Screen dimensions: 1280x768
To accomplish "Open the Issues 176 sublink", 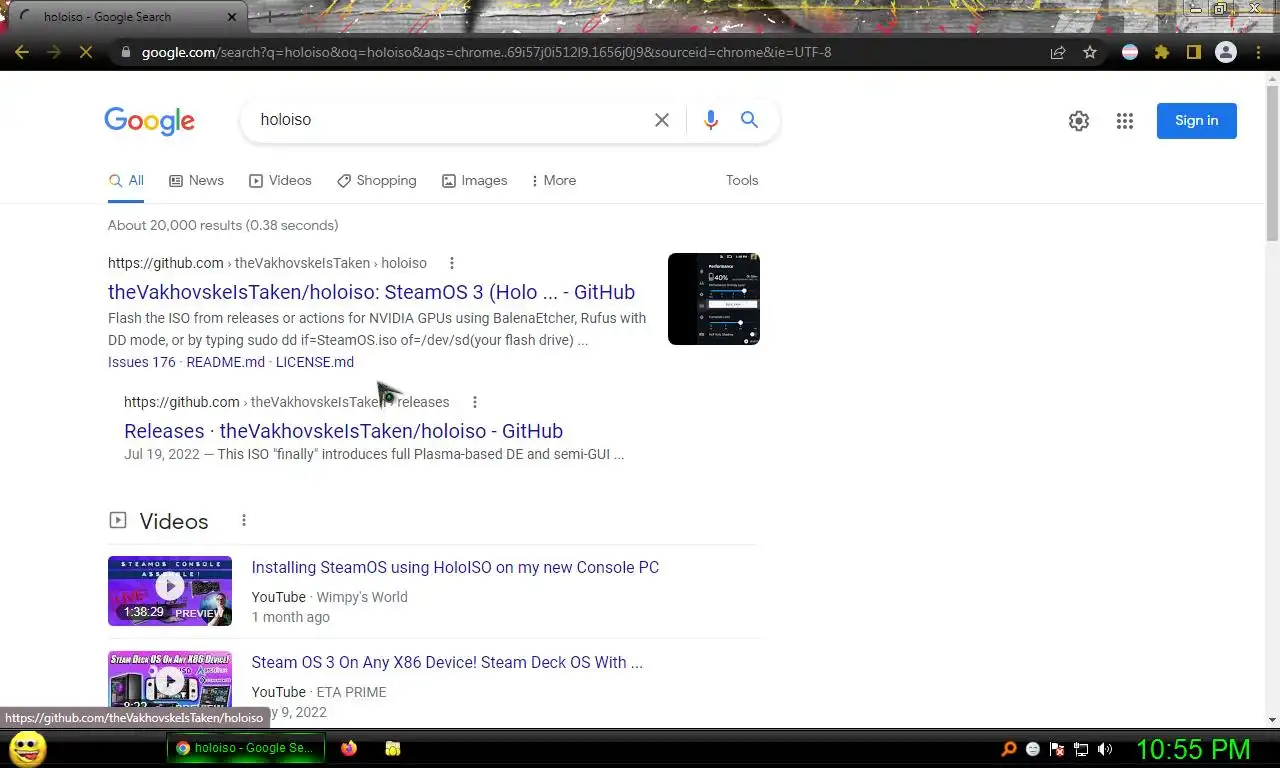I will [141, 362].
